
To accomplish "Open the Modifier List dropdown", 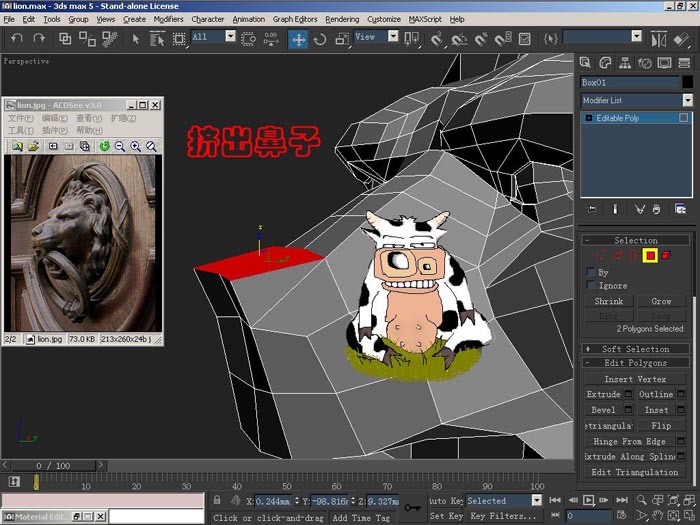I will click(x=688, y=100).
